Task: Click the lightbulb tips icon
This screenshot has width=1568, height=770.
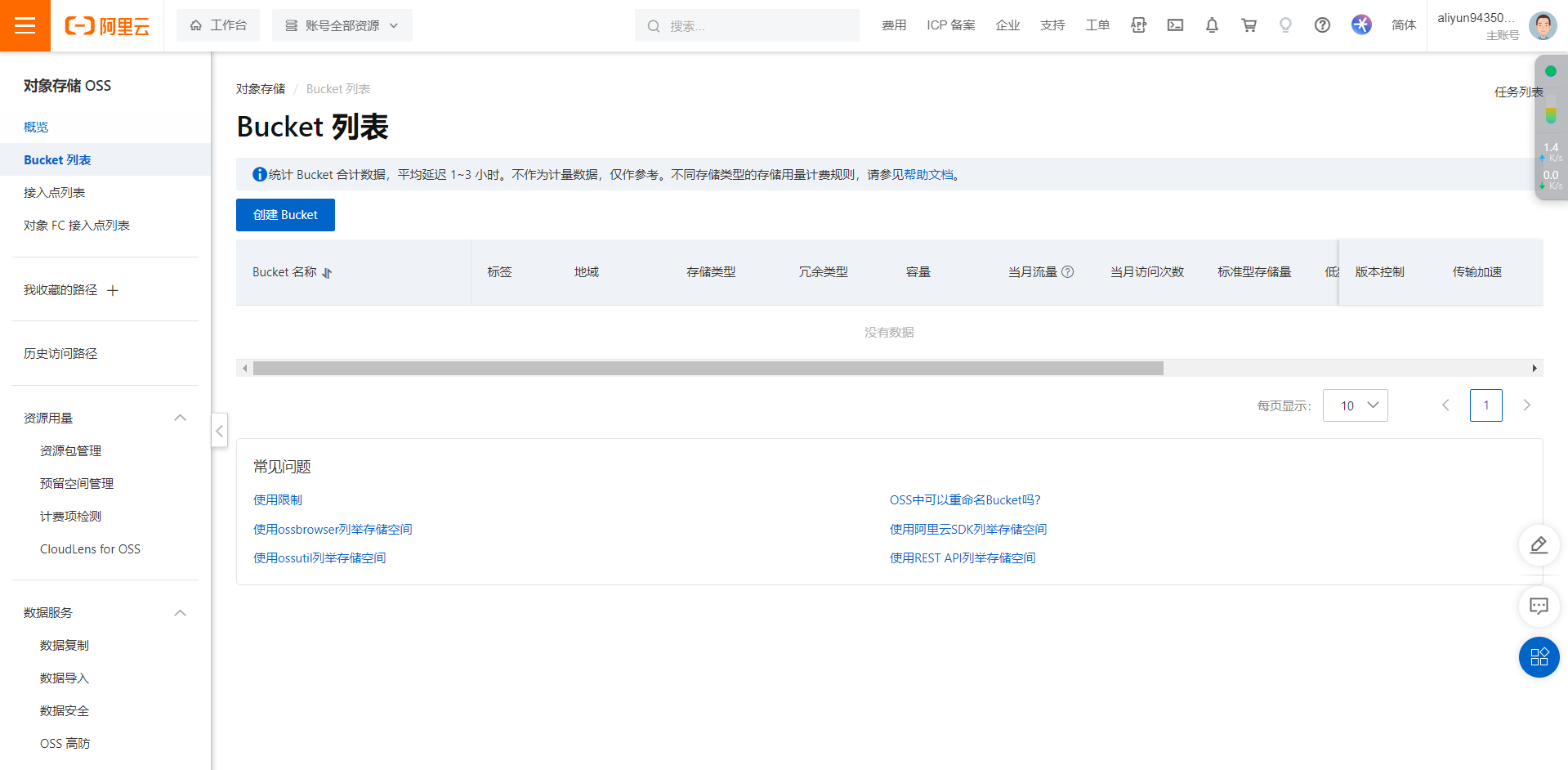Action: pos(1285,25)
